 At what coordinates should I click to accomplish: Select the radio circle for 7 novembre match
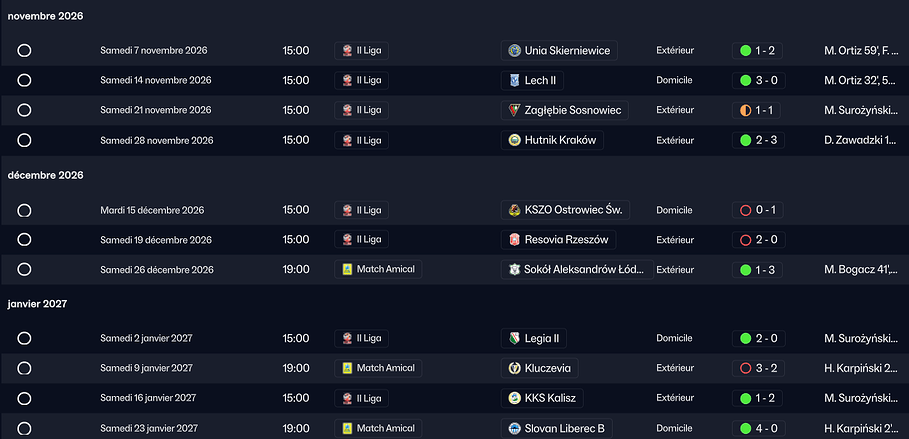[x=24, y=50]
